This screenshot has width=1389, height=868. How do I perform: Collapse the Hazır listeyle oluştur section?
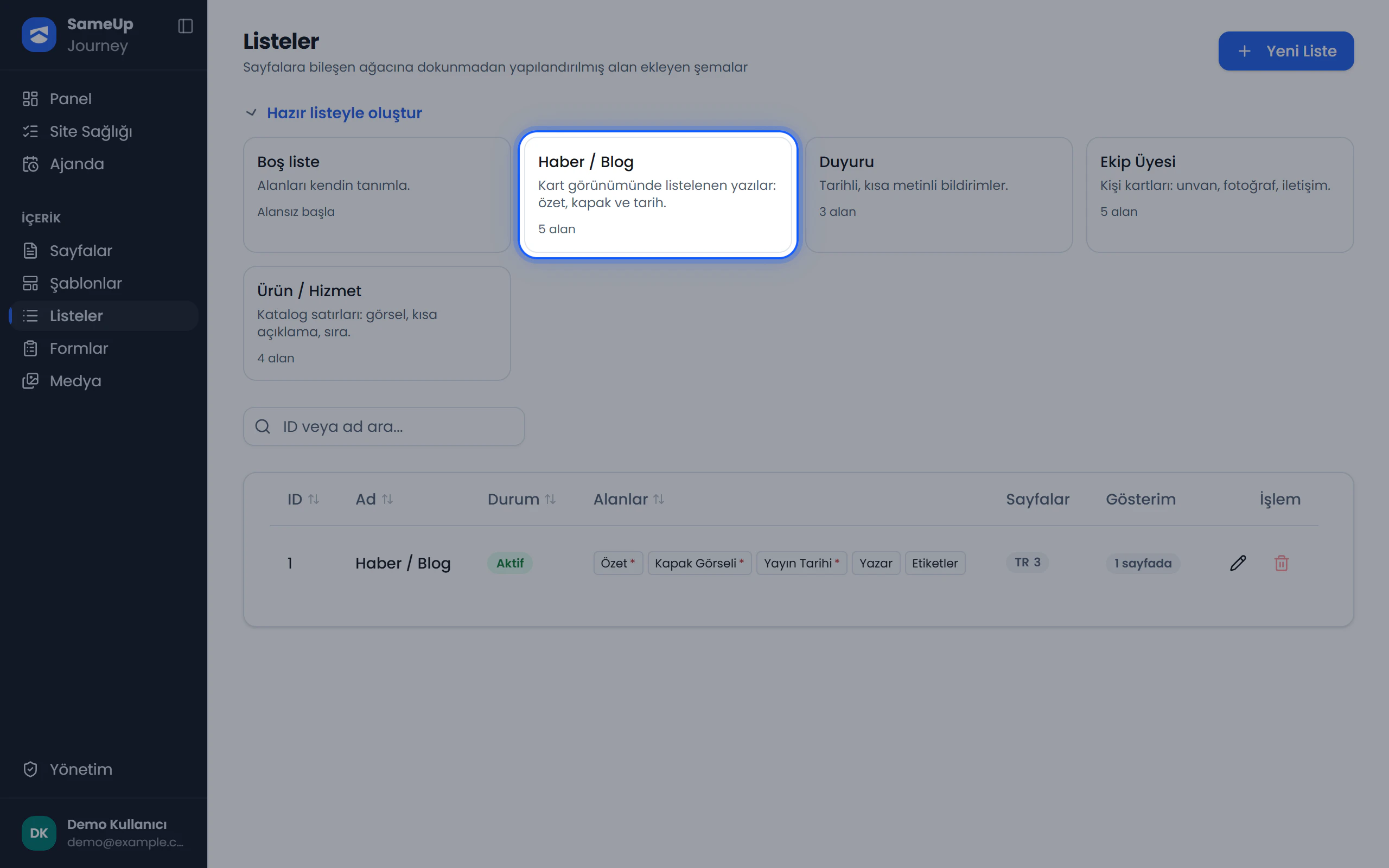click(334, 113)
